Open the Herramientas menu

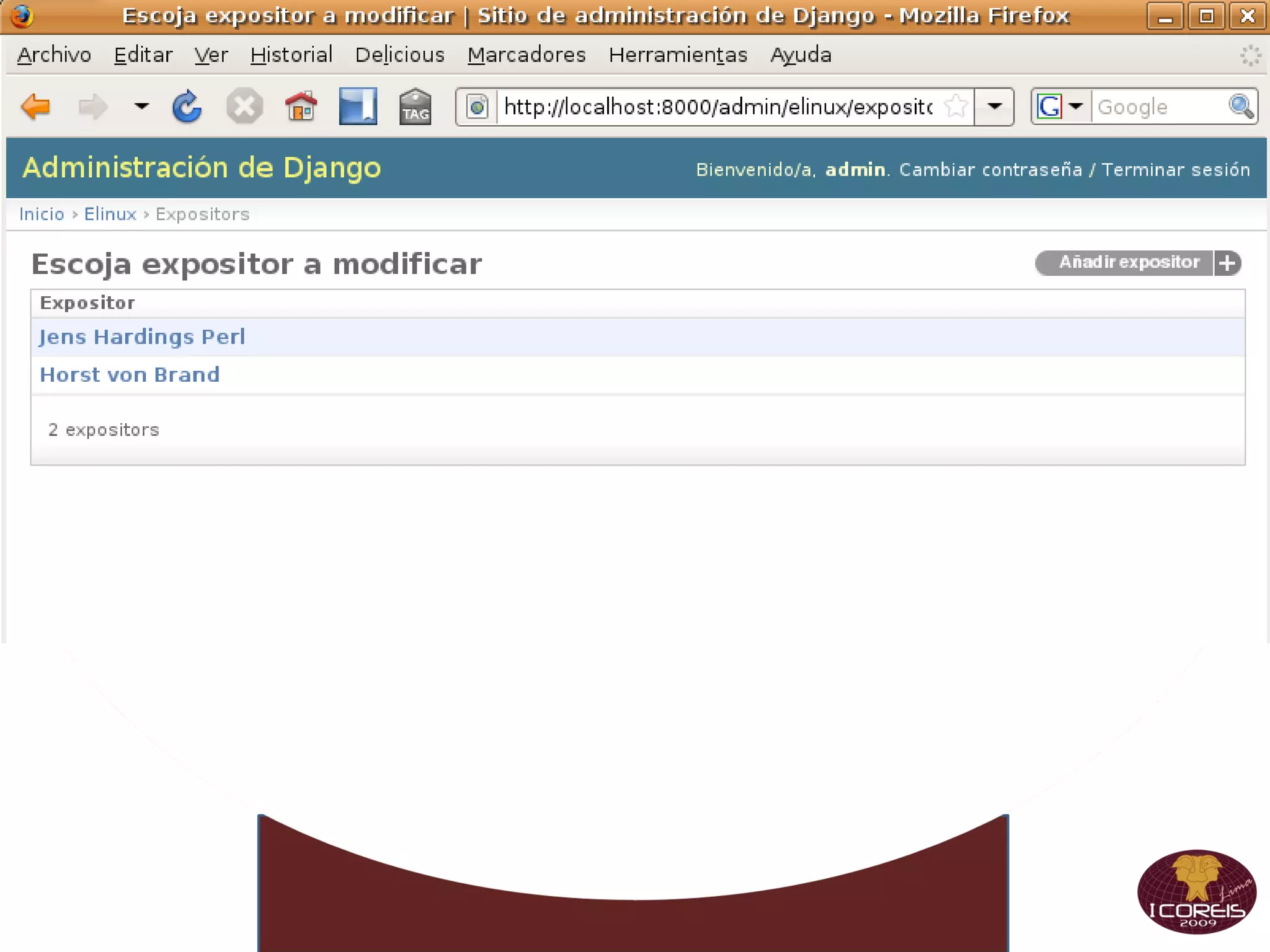678,55
